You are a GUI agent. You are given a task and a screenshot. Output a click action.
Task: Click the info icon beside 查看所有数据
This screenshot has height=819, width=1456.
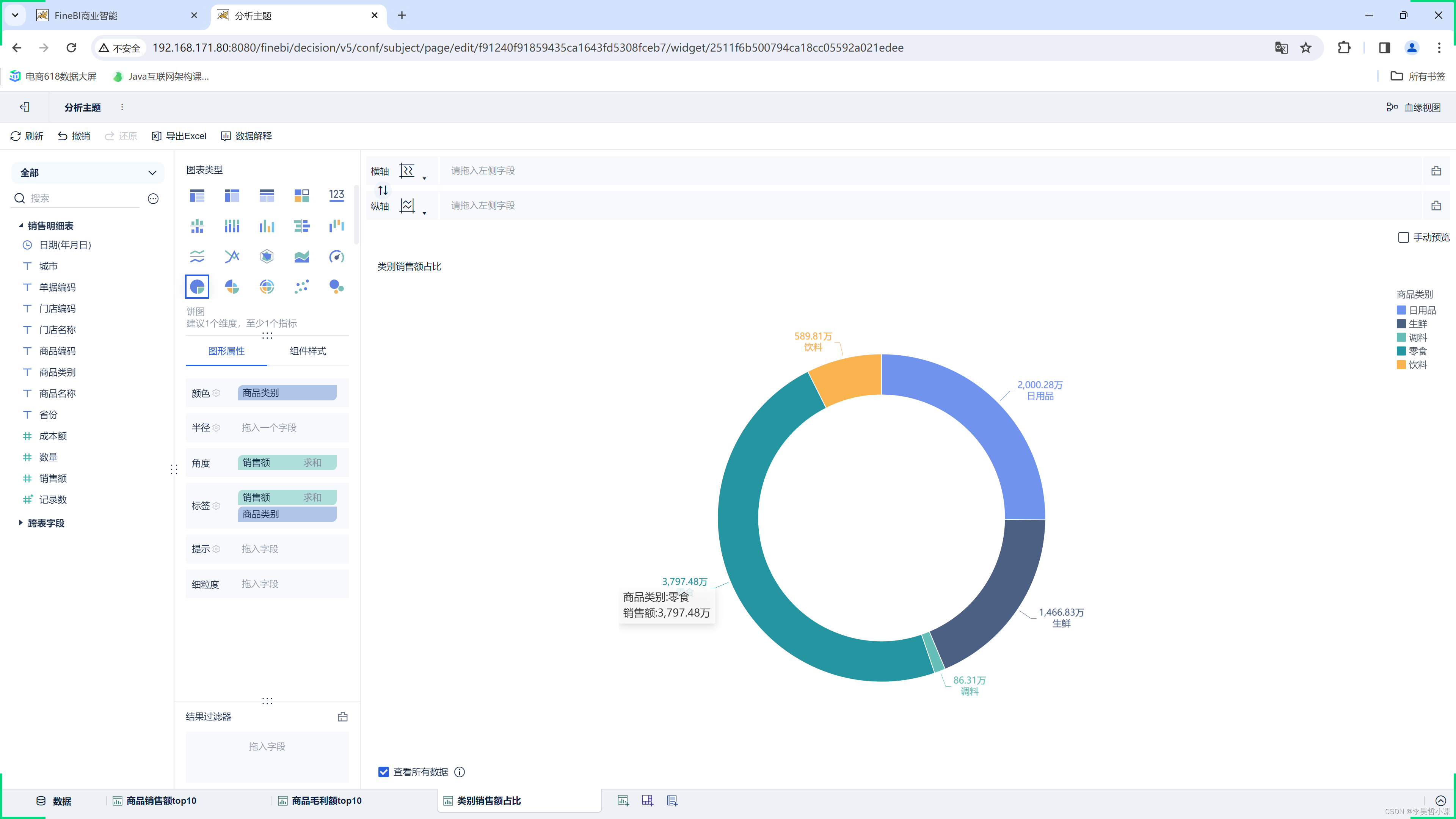(x=460, y=772)
